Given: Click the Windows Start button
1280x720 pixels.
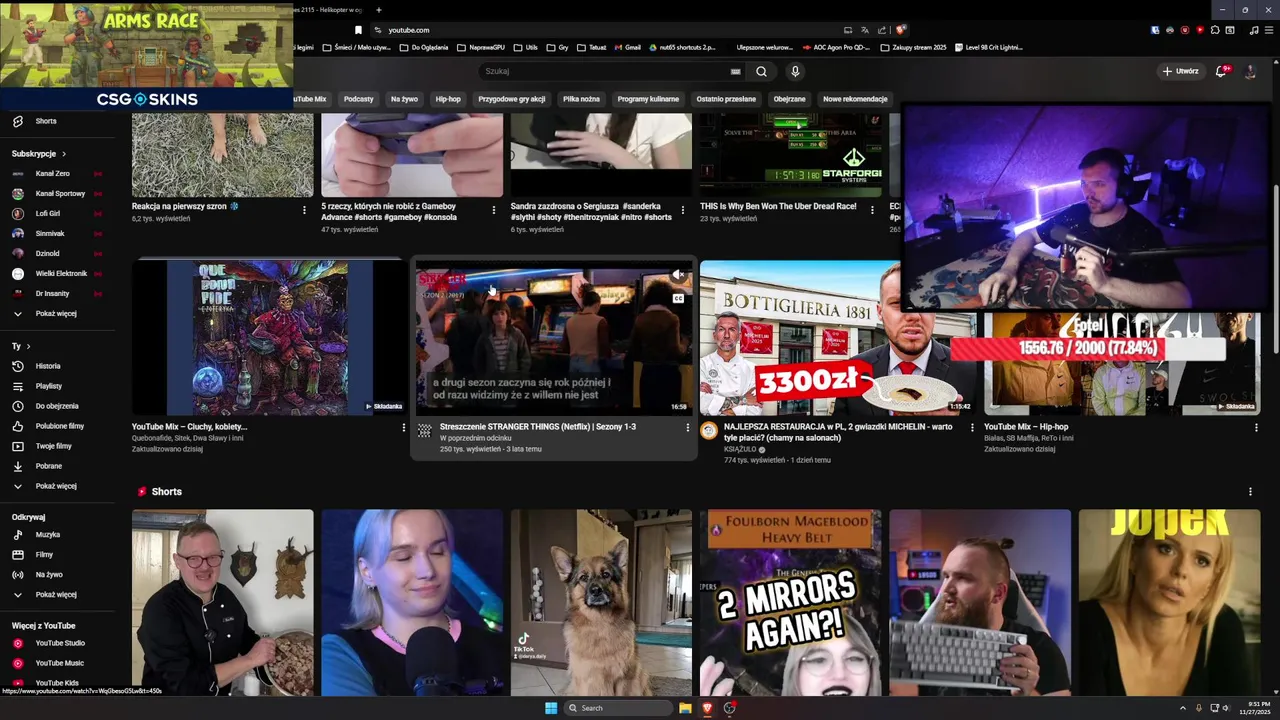Looking at the screenshot, I should pyautogui.click(x=551, y=708).
